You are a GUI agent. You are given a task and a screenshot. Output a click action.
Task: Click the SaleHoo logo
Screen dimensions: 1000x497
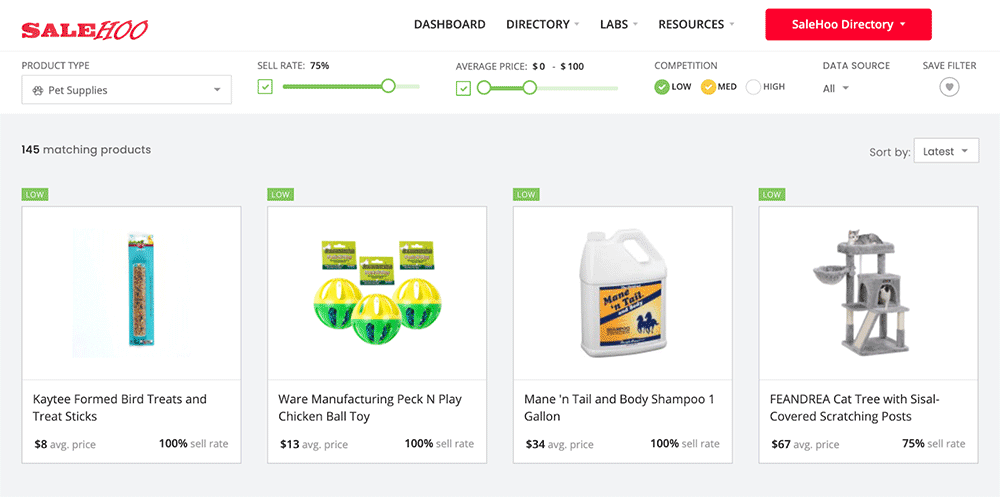pos(84,29)
